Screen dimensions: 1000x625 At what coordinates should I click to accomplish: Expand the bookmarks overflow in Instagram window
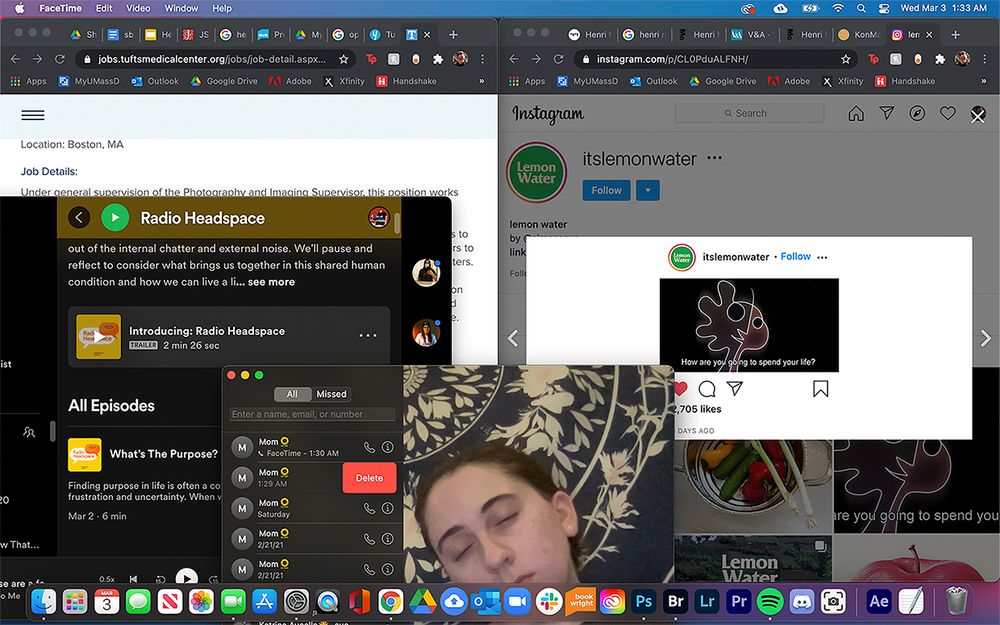coord(983,81)
